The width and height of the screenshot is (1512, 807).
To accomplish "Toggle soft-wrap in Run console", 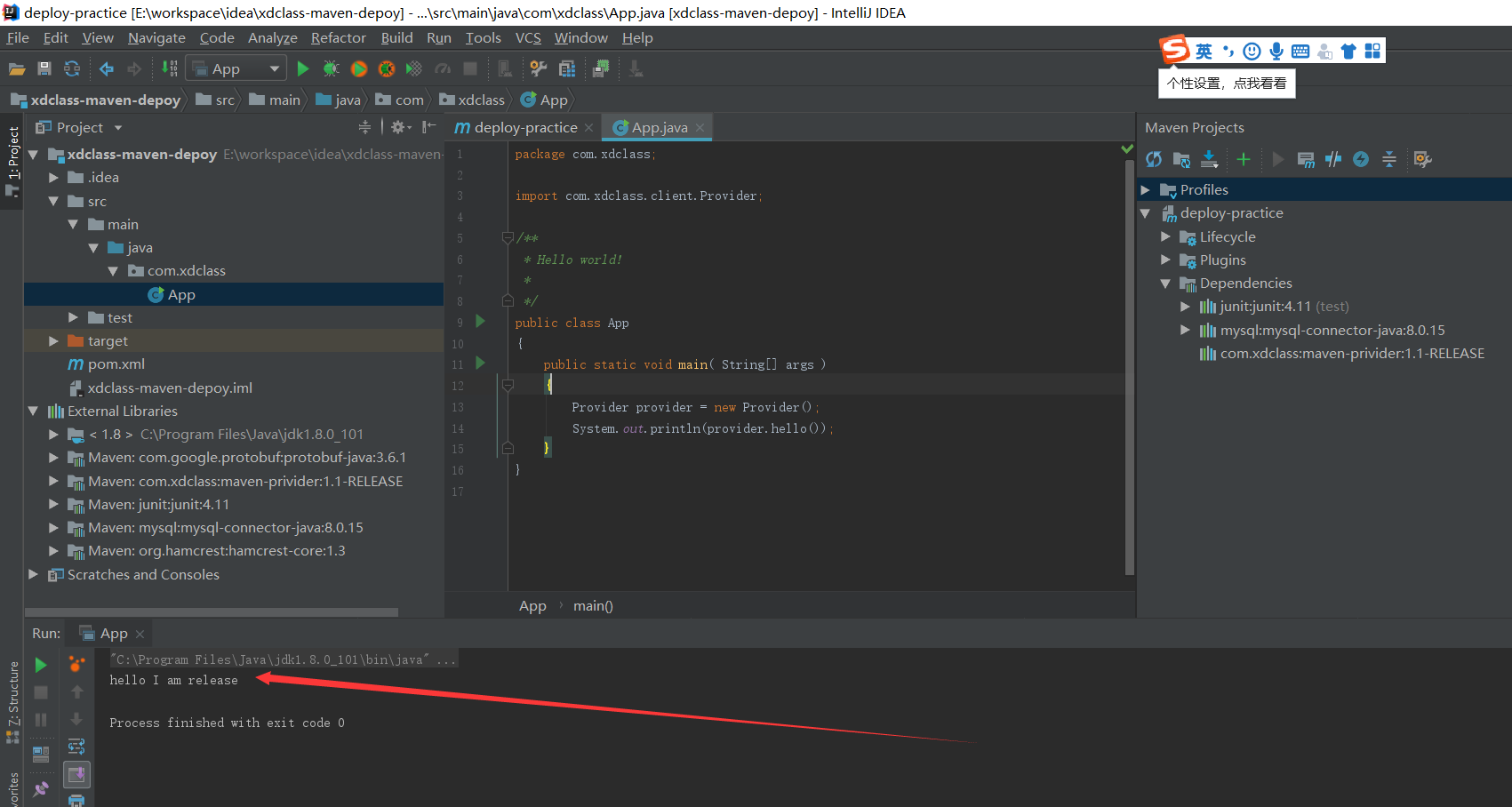I will (76, 746).
